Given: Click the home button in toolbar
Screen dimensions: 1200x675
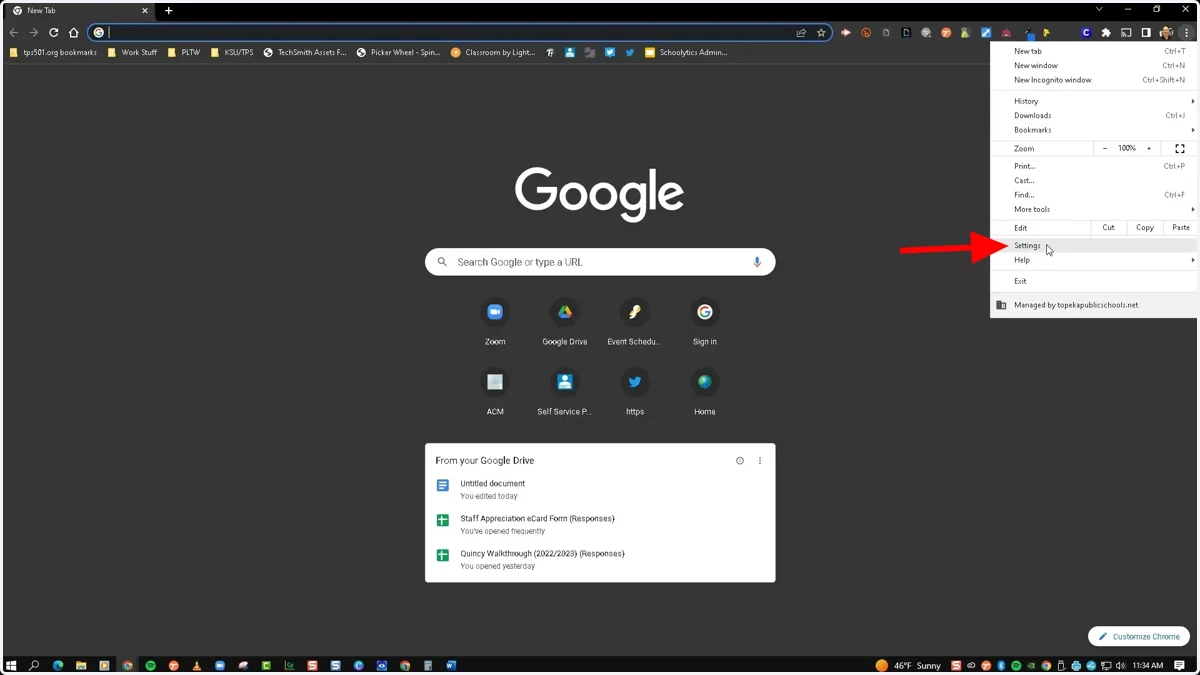Looking at the screenshot, I should [73, 33].
